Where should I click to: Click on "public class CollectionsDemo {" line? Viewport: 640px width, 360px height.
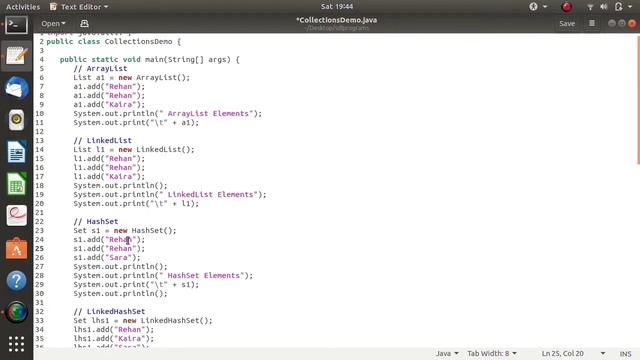click(x=113, y=42)
